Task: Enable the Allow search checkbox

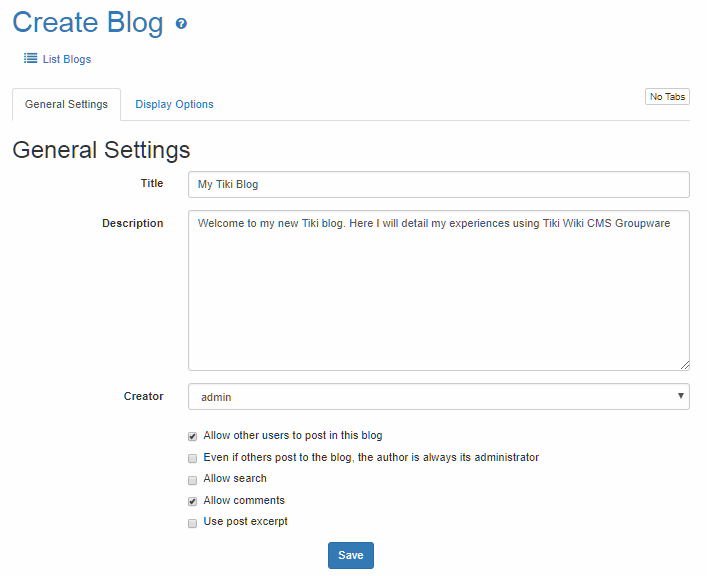Action: 192,480
